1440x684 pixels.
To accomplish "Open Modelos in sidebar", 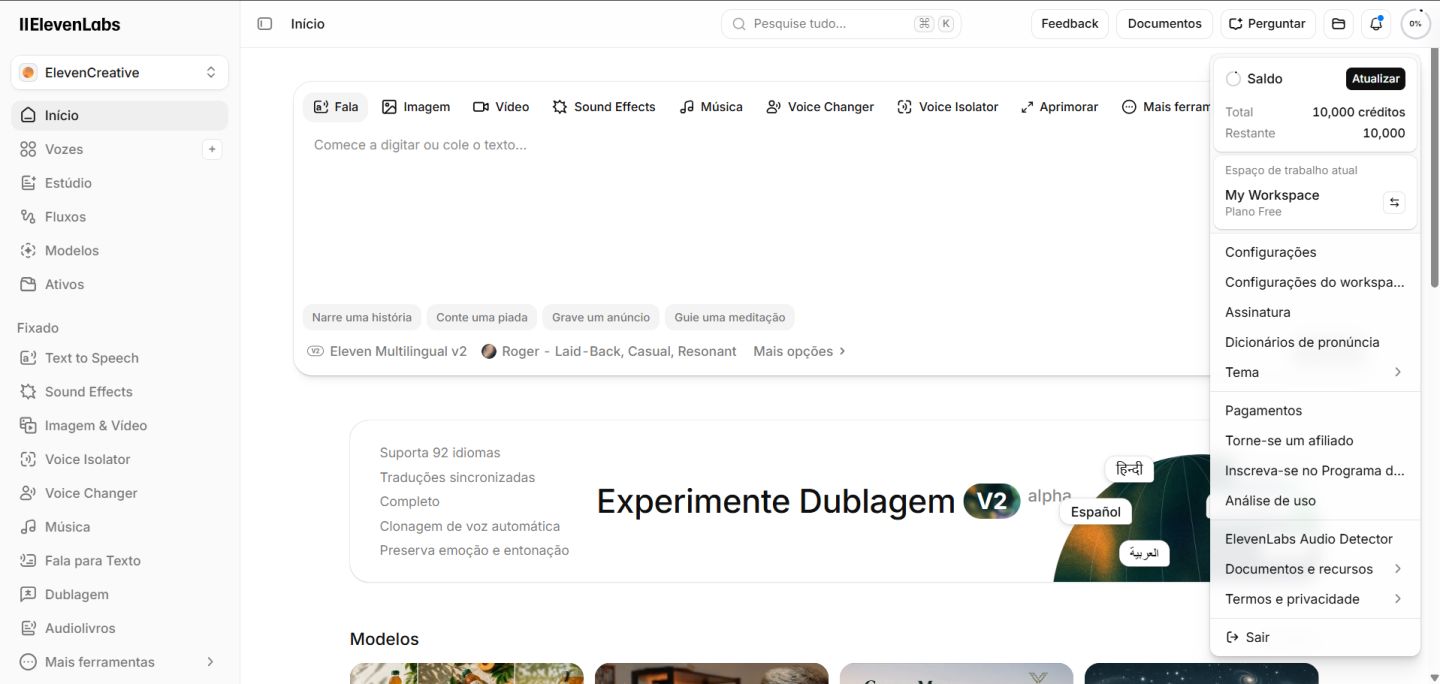I will click(120, 251).
